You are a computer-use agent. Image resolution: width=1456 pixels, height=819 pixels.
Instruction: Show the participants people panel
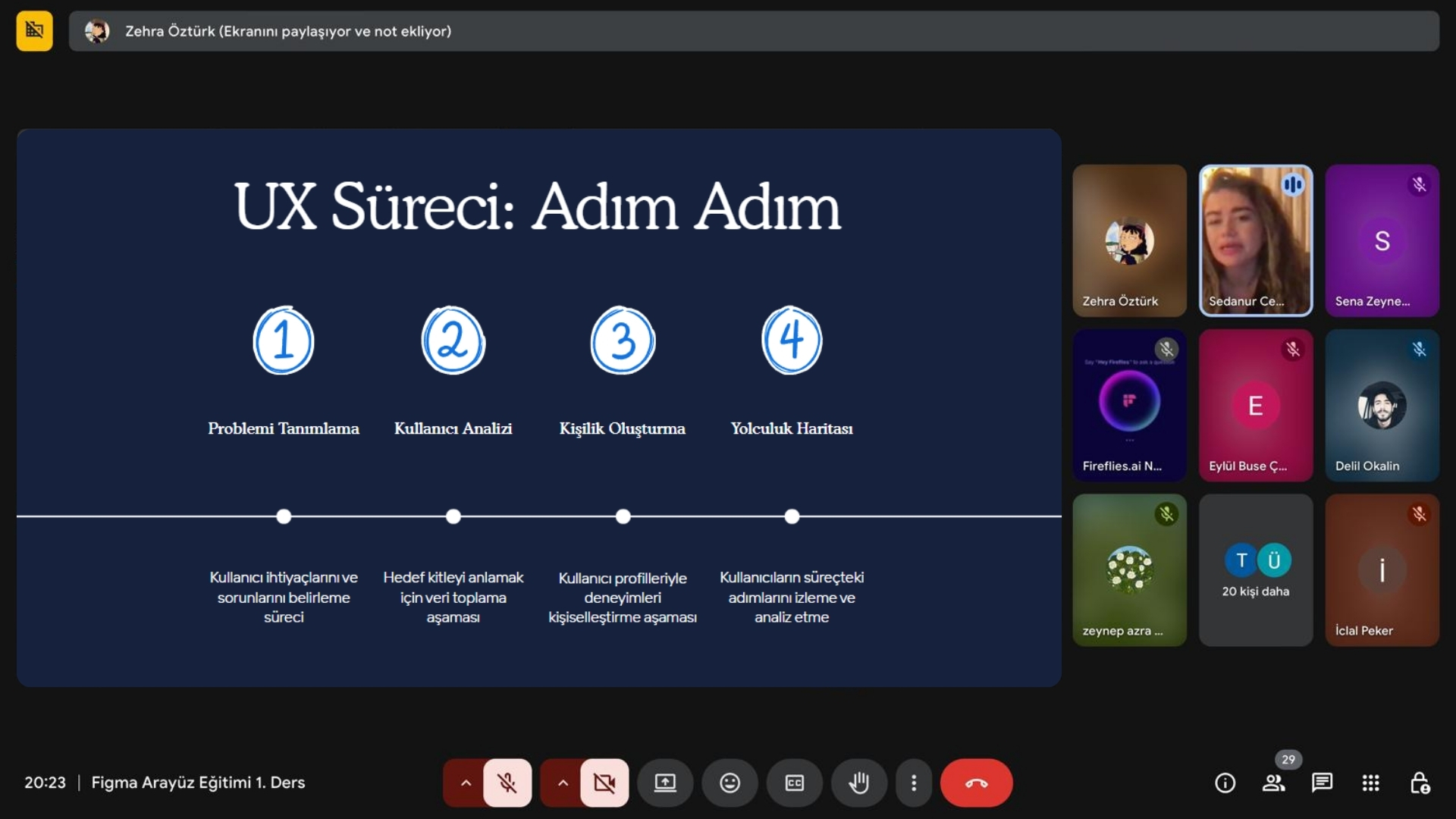point(1273,783)
